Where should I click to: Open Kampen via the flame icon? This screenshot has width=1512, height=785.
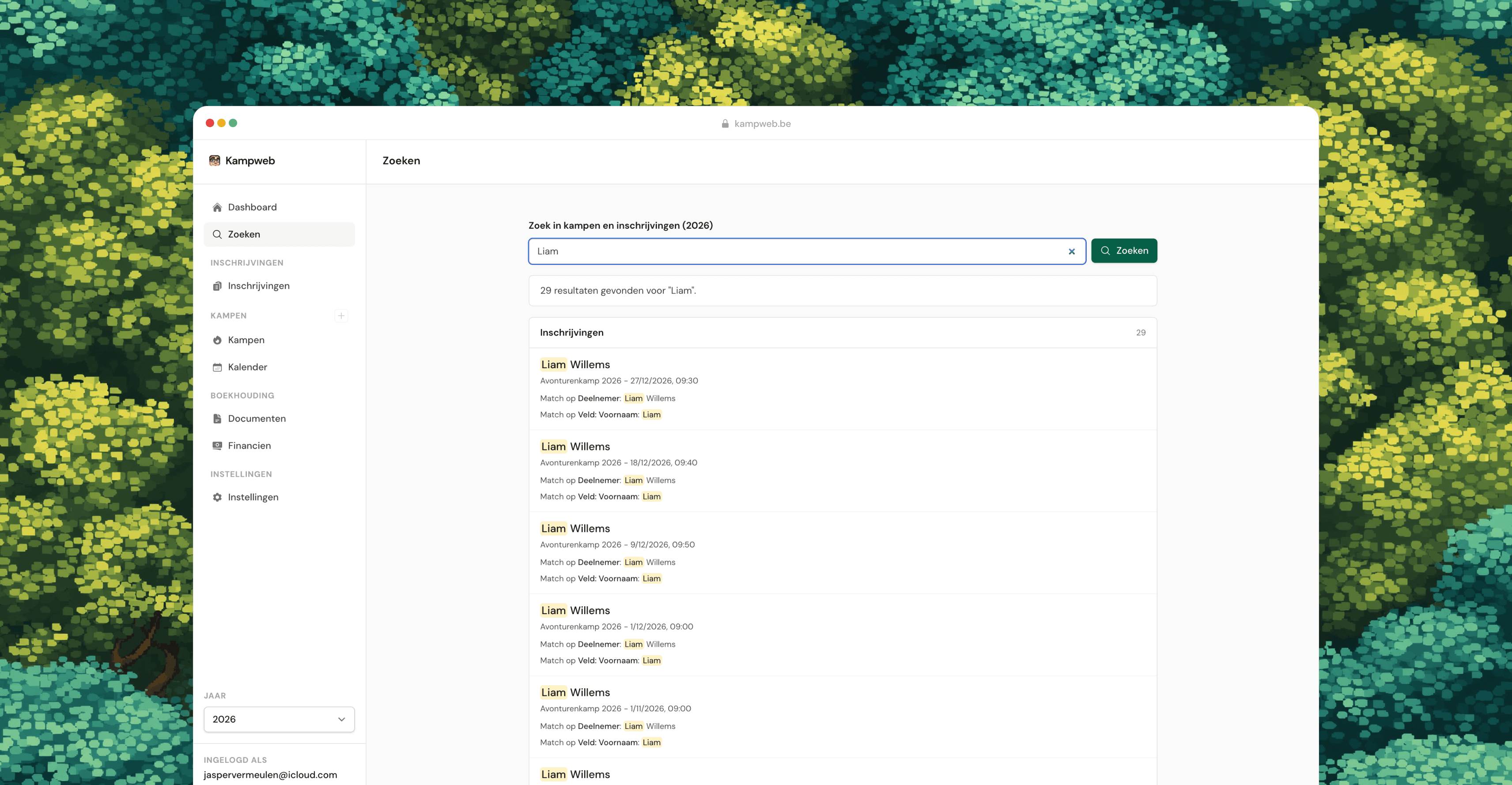click(216, 340)
